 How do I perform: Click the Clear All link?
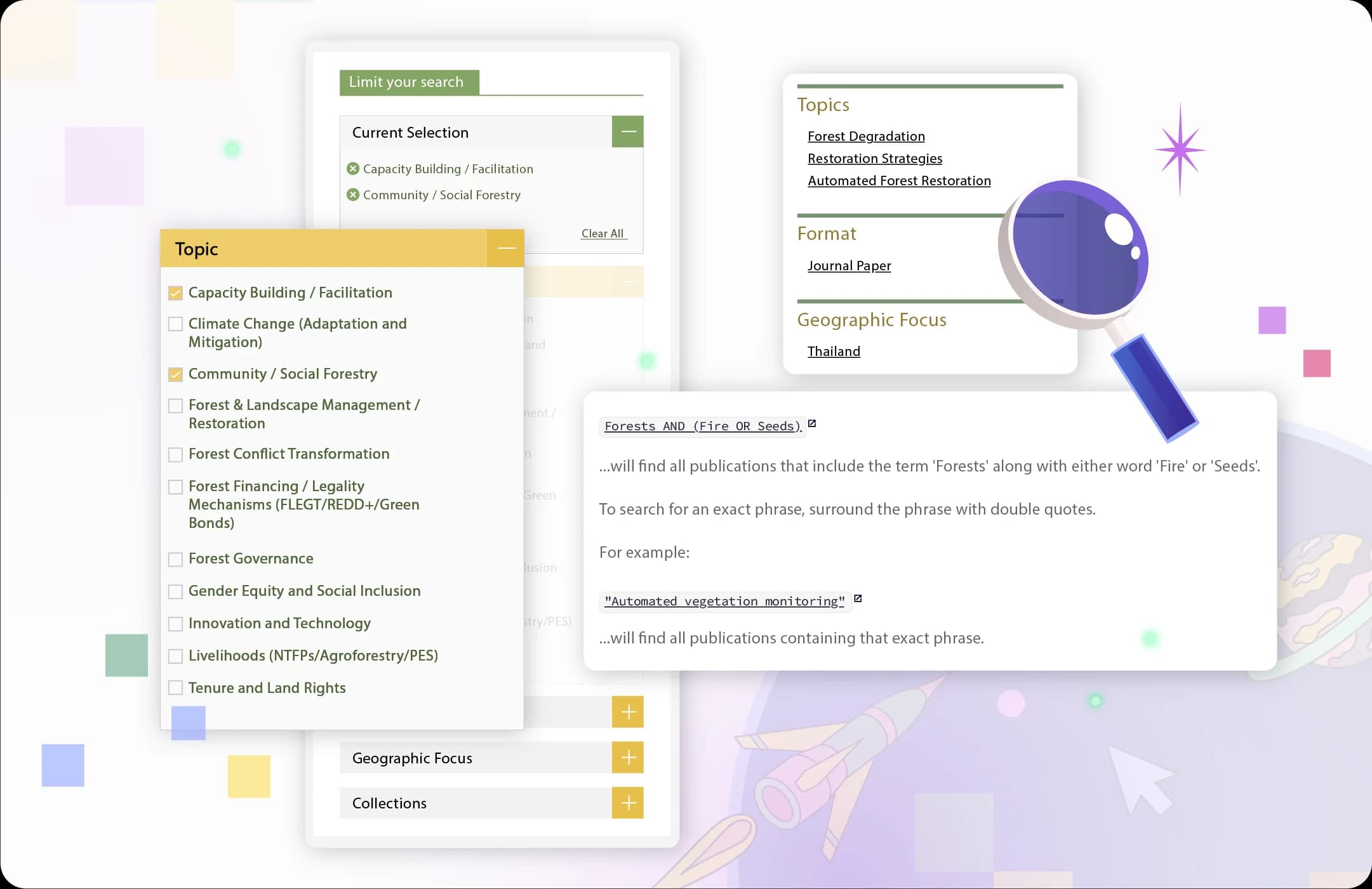(x=603, y=233)
